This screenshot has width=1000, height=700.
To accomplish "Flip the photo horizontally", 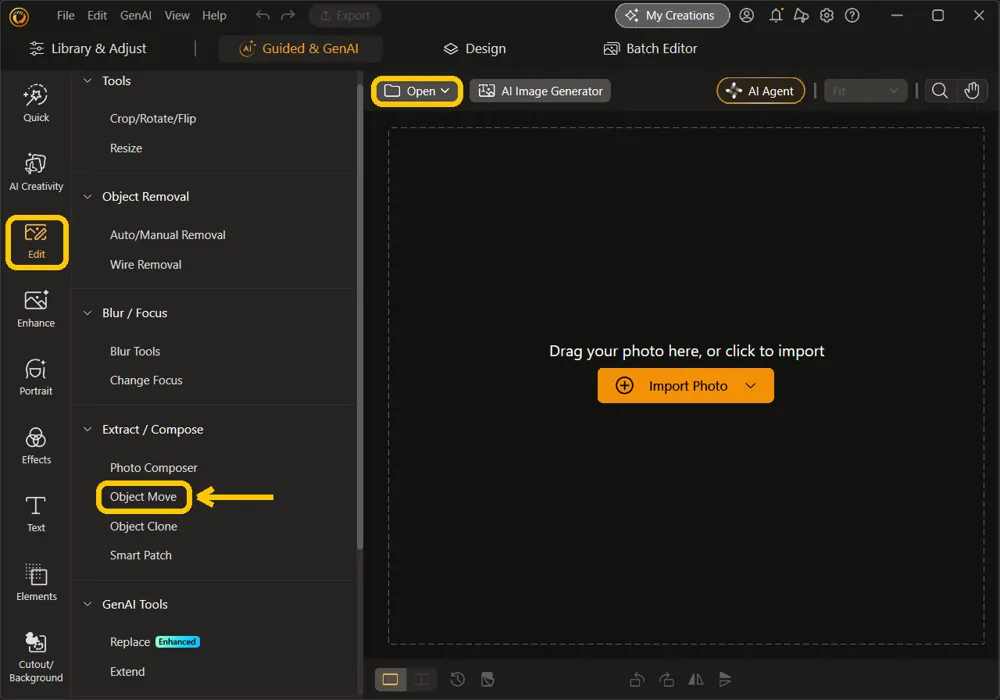I will [696, 680].
